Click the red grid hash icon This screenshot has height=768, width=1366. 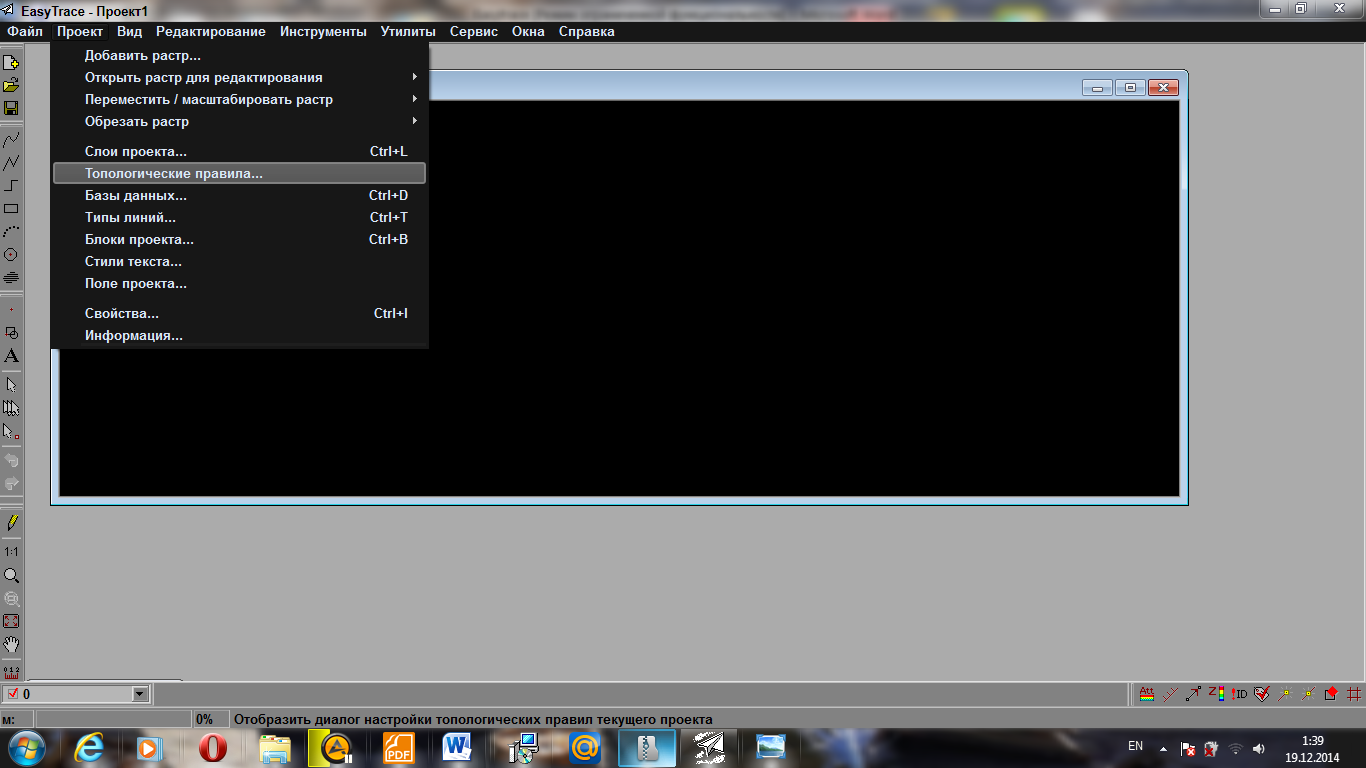pyautogui.click(x=1355, y=693)
